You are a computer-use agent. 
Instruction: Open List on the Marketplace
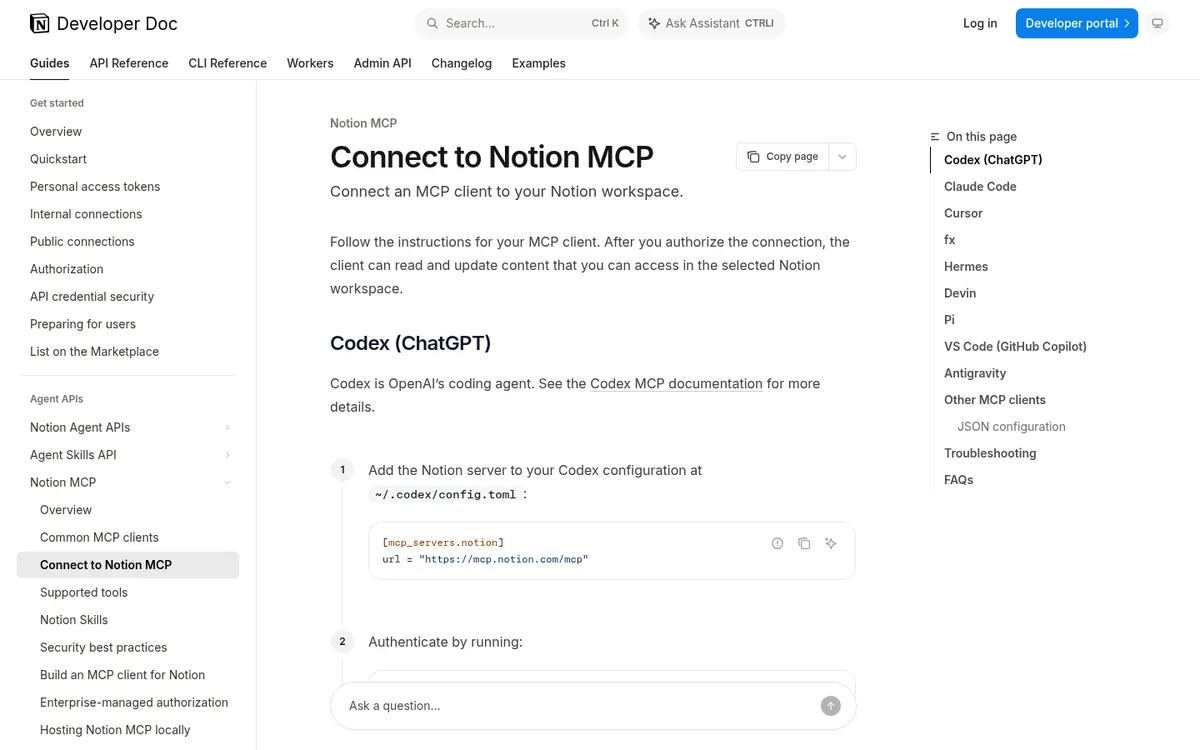point(94,352)
